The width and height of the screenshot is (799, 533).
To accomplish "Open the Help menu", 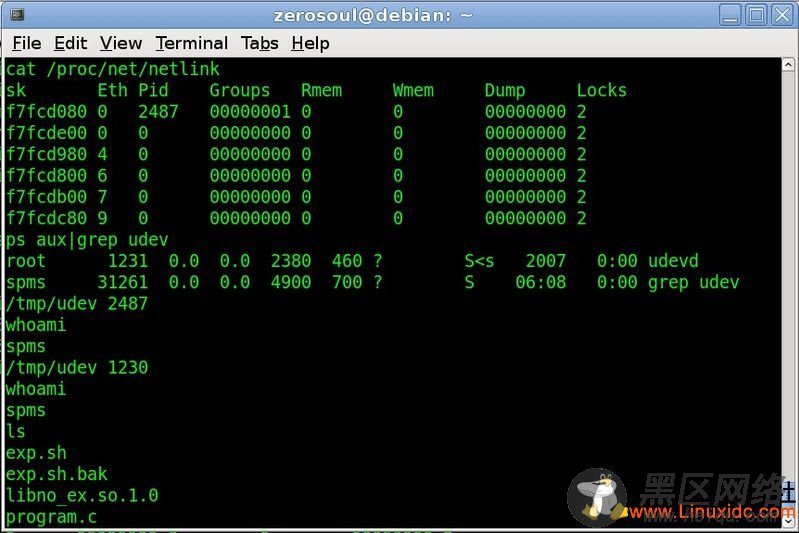I will (310, 43).
